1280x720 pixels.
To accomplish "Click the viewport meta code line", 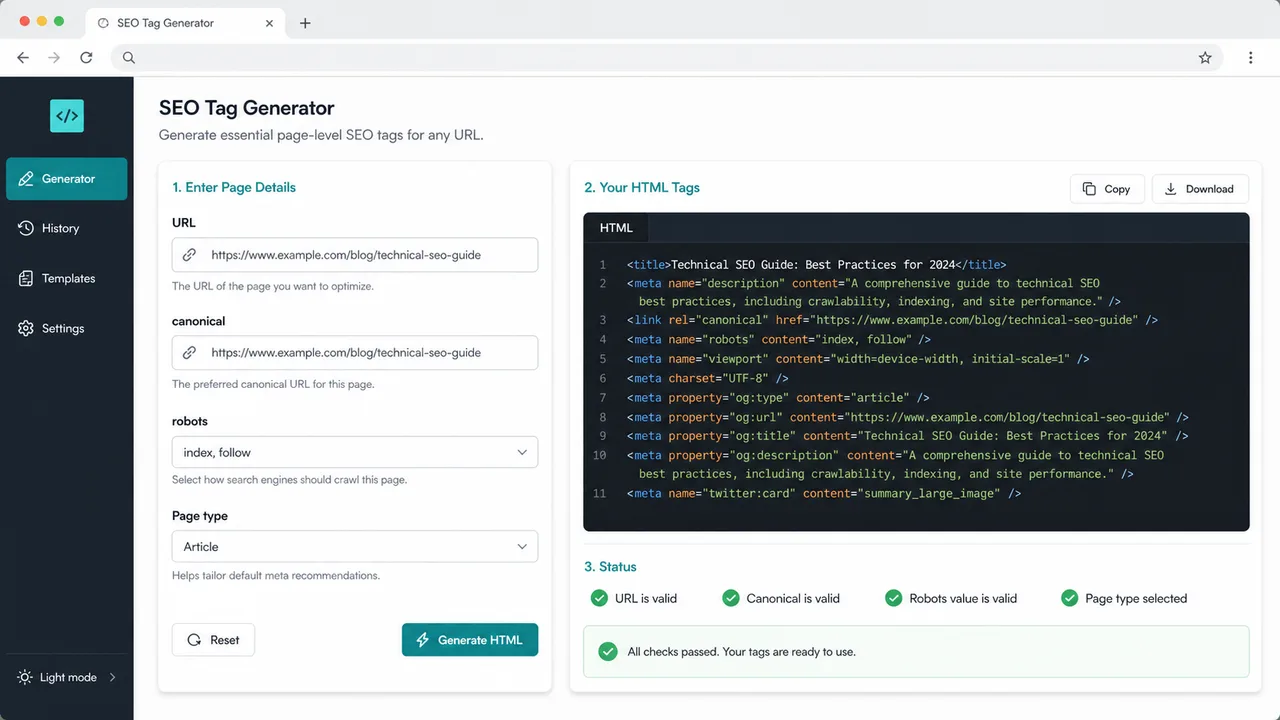I will point(858,359).
